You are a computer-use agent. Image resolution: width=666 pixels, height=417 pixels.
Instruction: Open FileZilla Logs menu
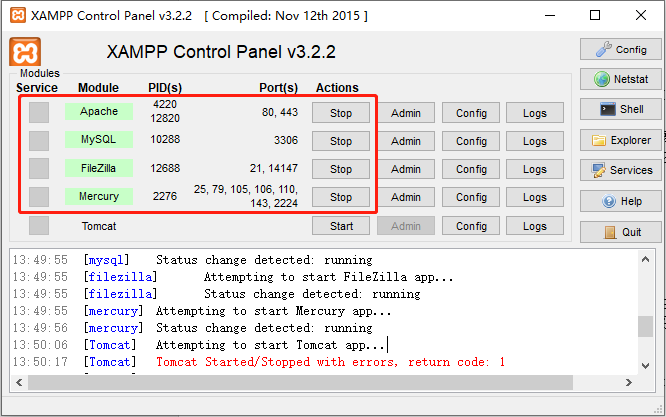point(535,169)
